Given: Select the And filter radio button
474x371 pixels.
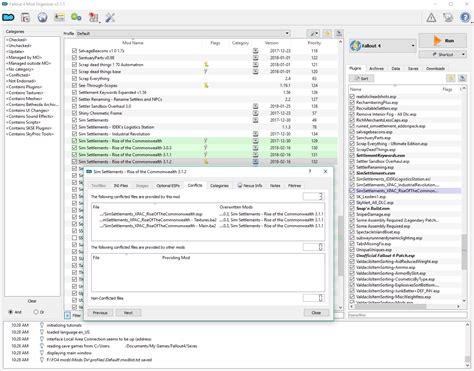Looking at the screenshot, I should [10, 312].
